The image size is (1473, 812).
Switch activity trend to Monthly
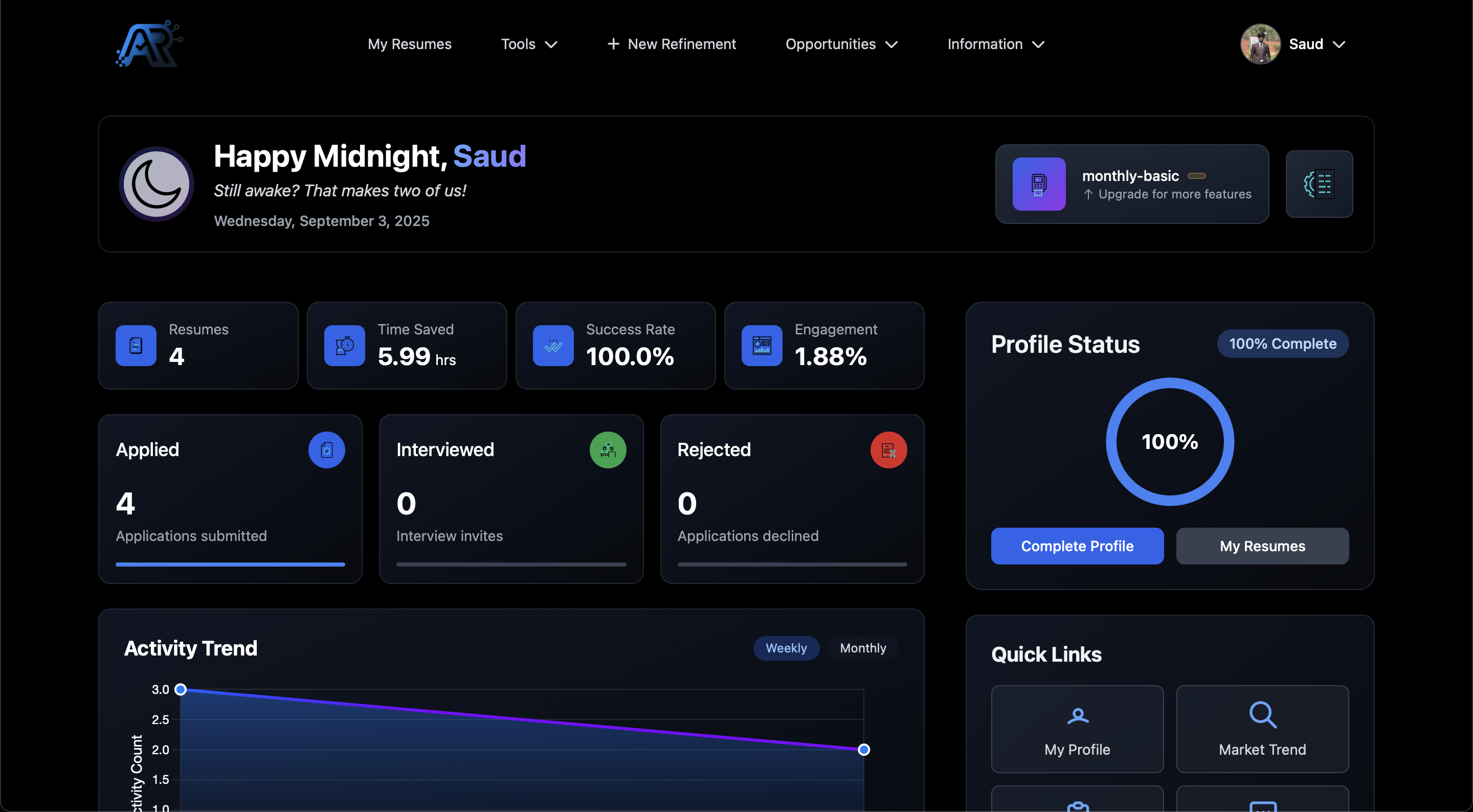862,648
